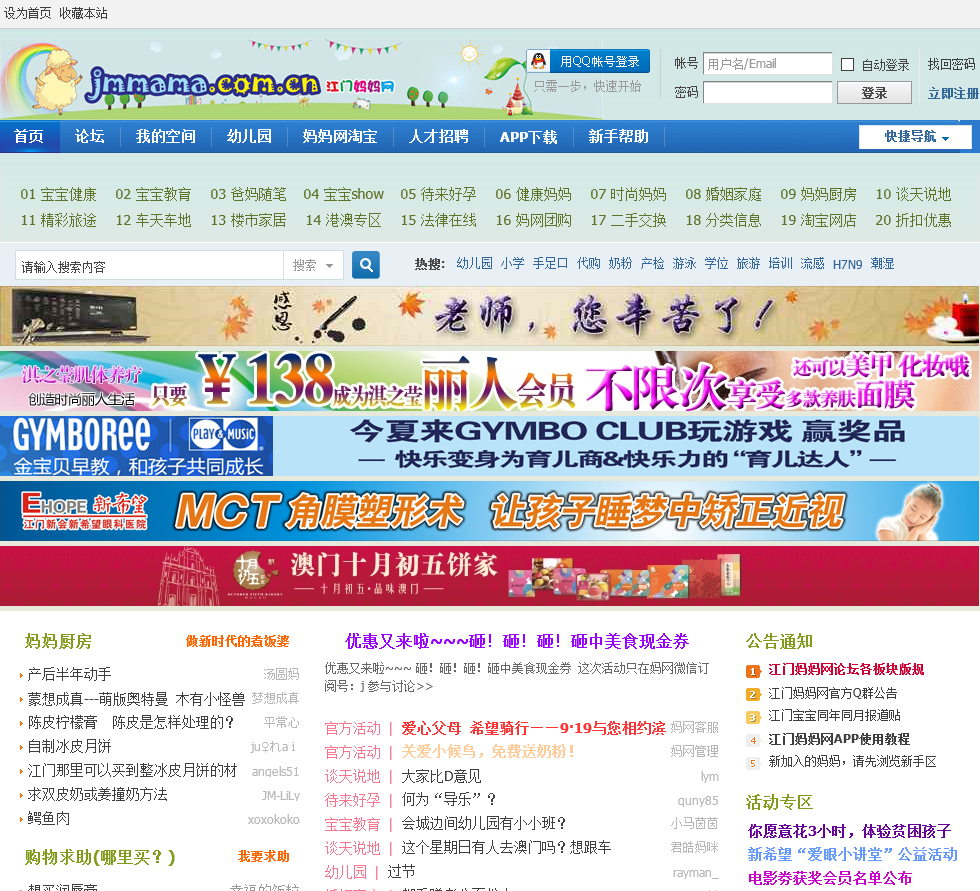
Task: Open category 01 宝宝健康
Action: click(x=58, y=194)
